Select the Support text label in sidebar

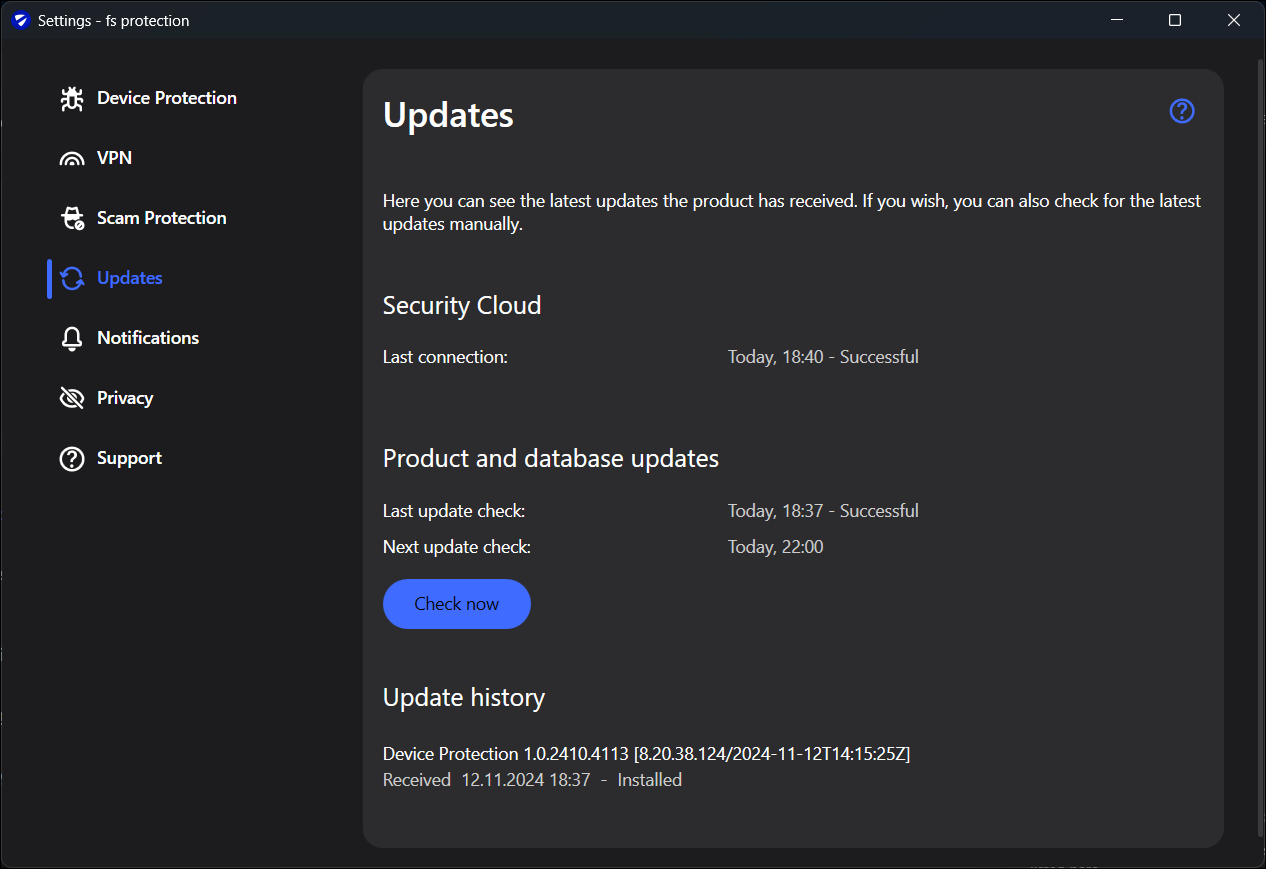[129, 458]
